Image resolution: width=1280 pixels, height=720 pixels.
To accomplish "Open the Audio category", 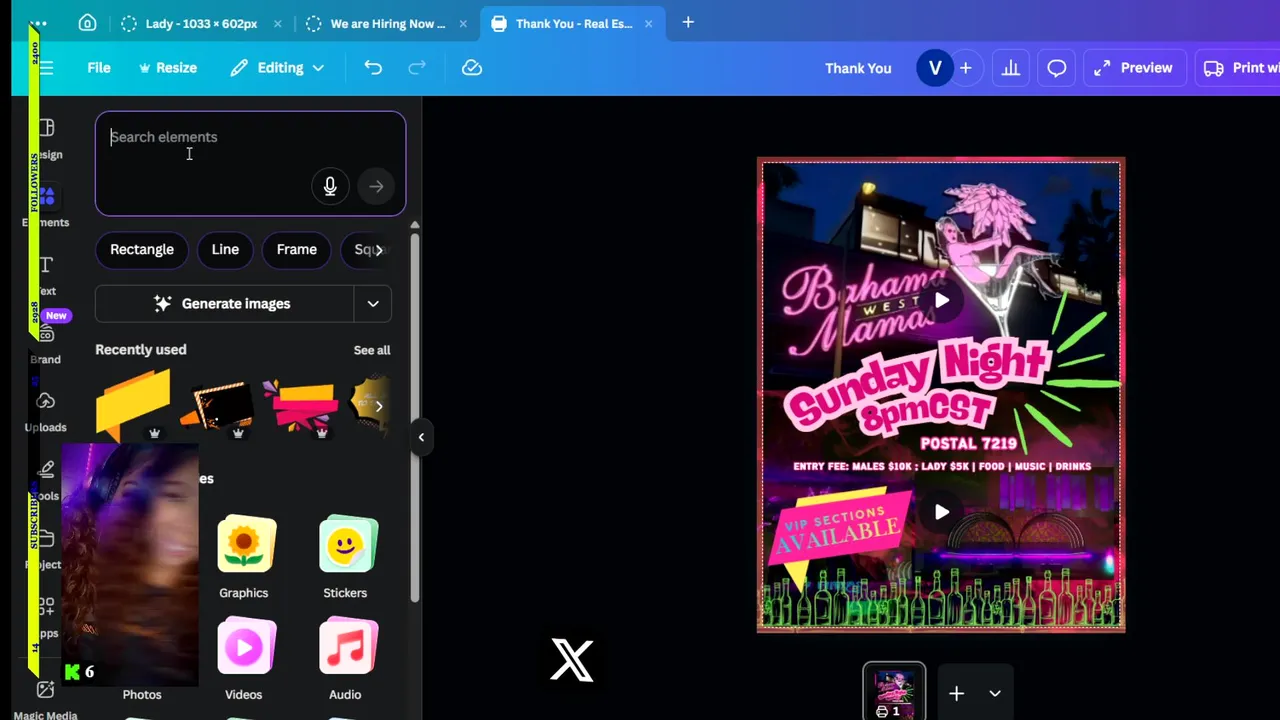I will [346, 659].
